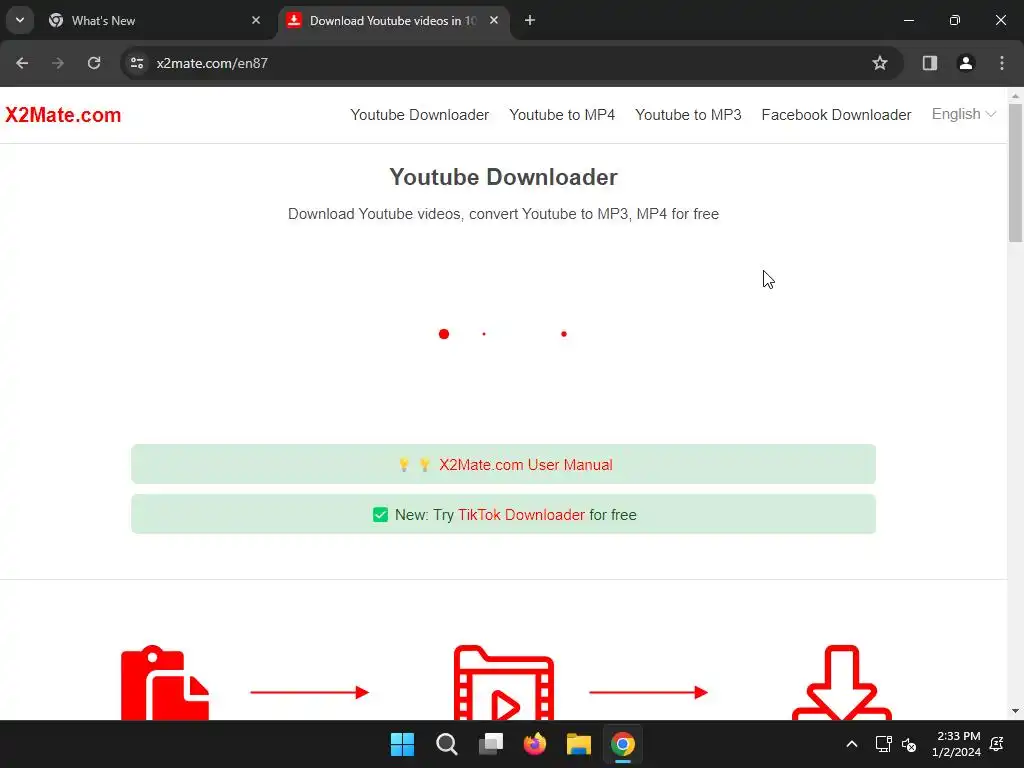Open the X2Mate.com User Manual link
The image size is (1024, 768).
(x=526, y=465)
